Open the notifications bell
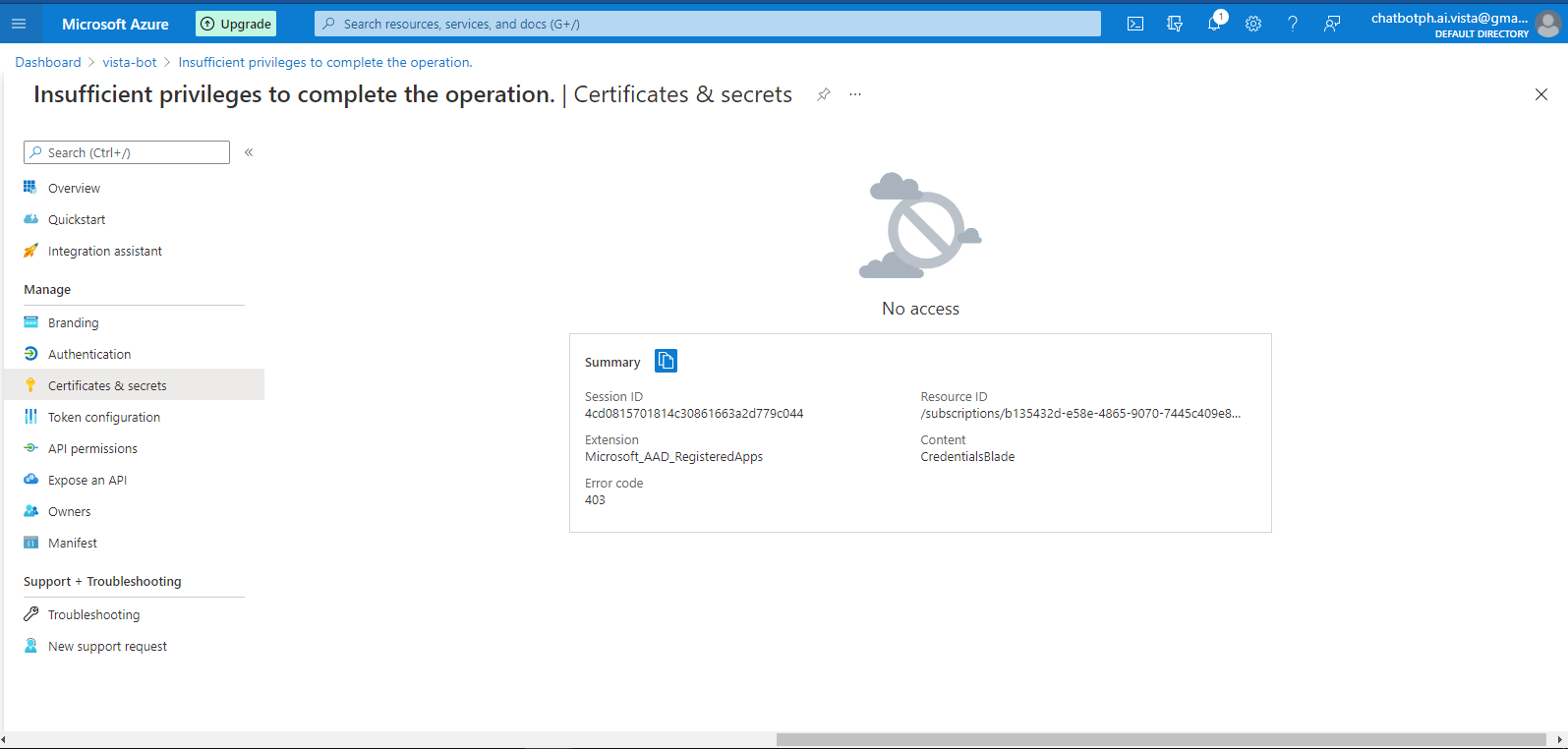The image size is (1568, 749). tap(1214, 24)
